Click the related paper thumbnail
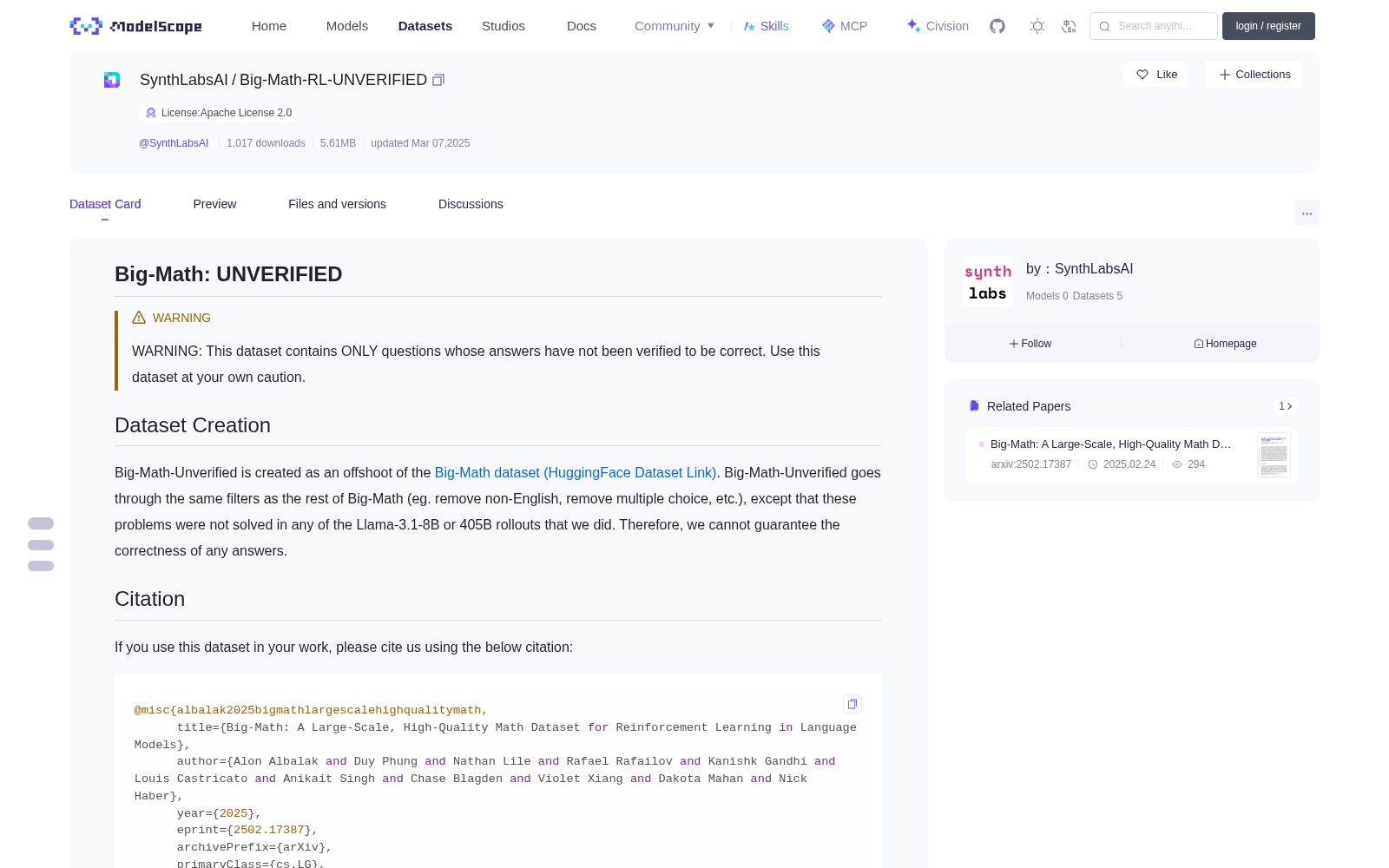This screenshot has height=868, width=1389. click(x=1274, y=455)
